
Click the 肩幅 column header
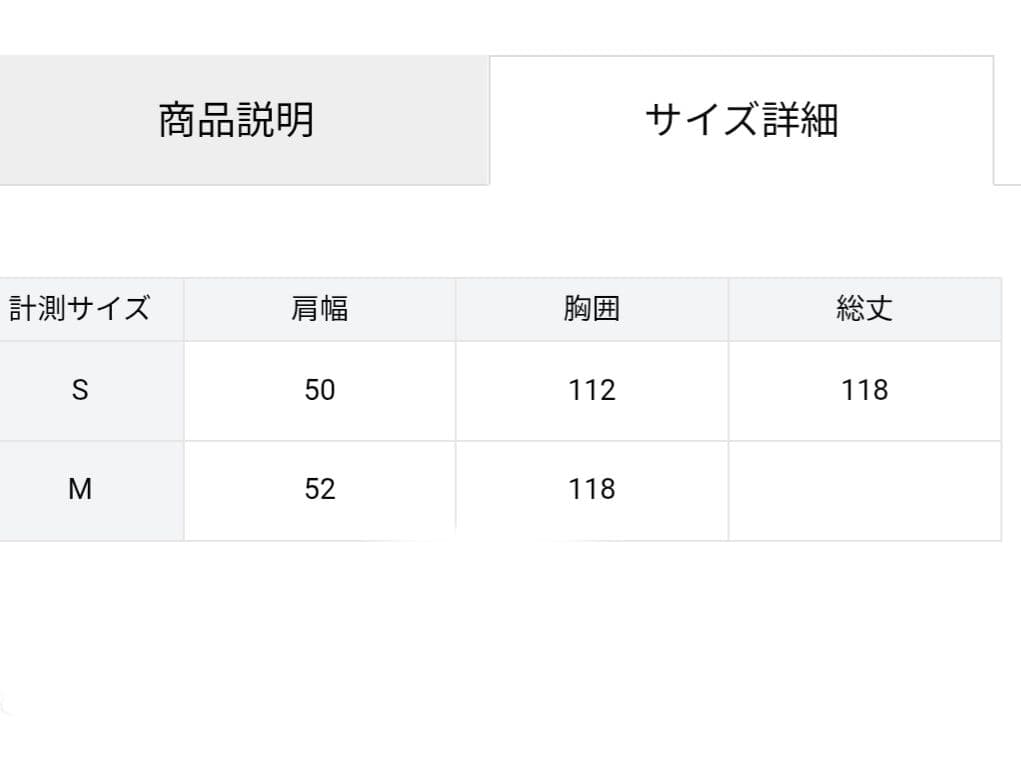pos(319,308)
